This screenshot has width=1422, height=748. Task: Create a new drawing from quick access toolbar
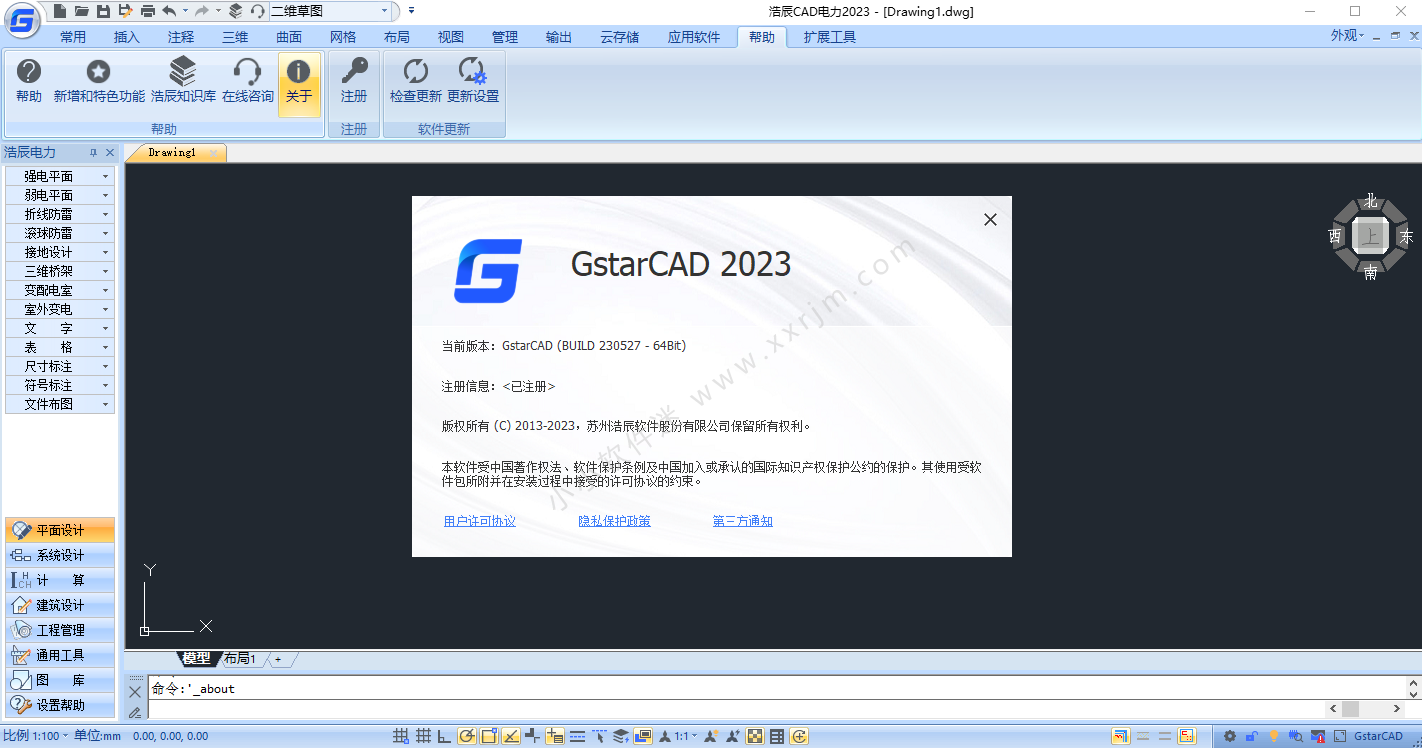(x=60, y=11)
